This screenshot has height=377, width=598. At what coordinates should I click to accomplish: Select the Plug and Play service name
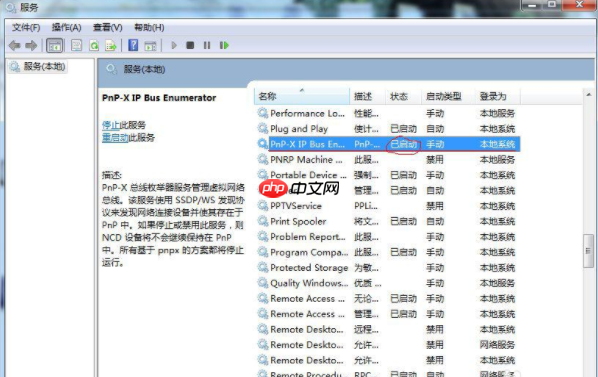pyautogui.click(x=299, y=128)
